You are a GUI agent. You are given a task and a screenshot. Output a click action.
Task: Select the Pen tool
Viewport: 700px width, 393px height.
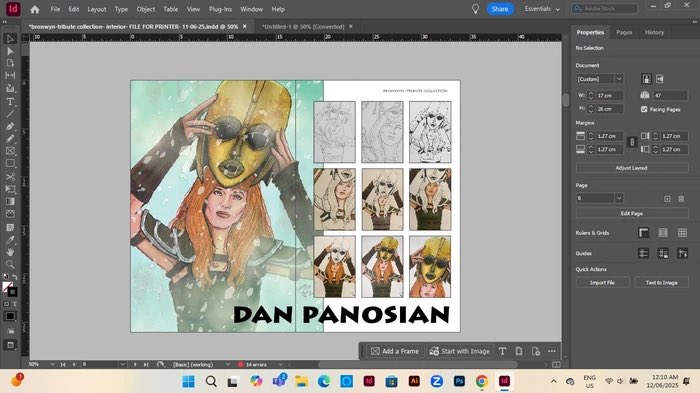pyautogui.click(x=10, y=126)
